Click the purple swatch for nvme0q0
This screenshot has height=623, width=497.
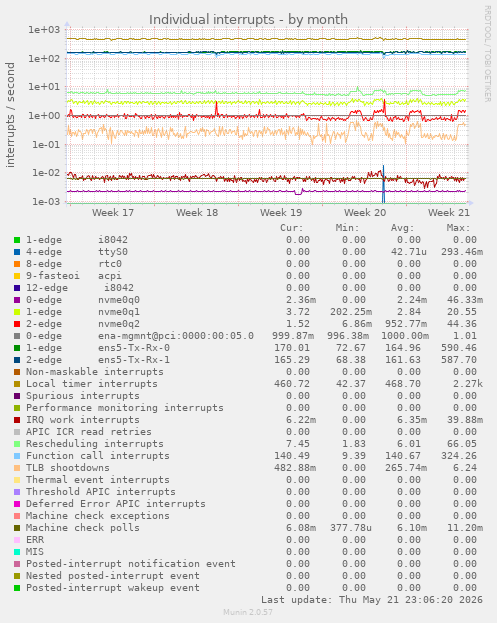coord(17,300)
